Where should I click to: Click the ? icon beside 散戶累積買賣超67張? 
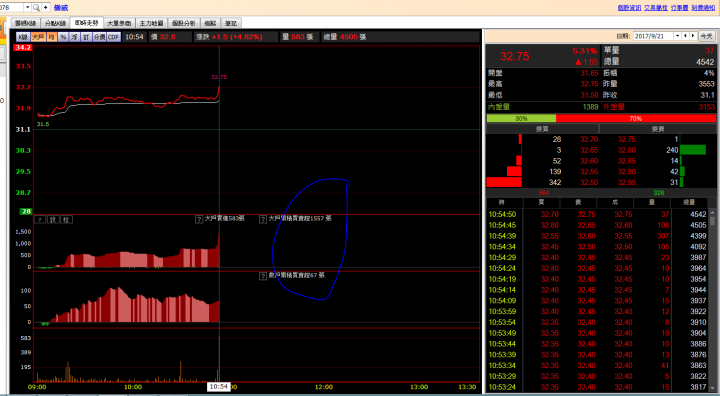click(x=263, y=276)
